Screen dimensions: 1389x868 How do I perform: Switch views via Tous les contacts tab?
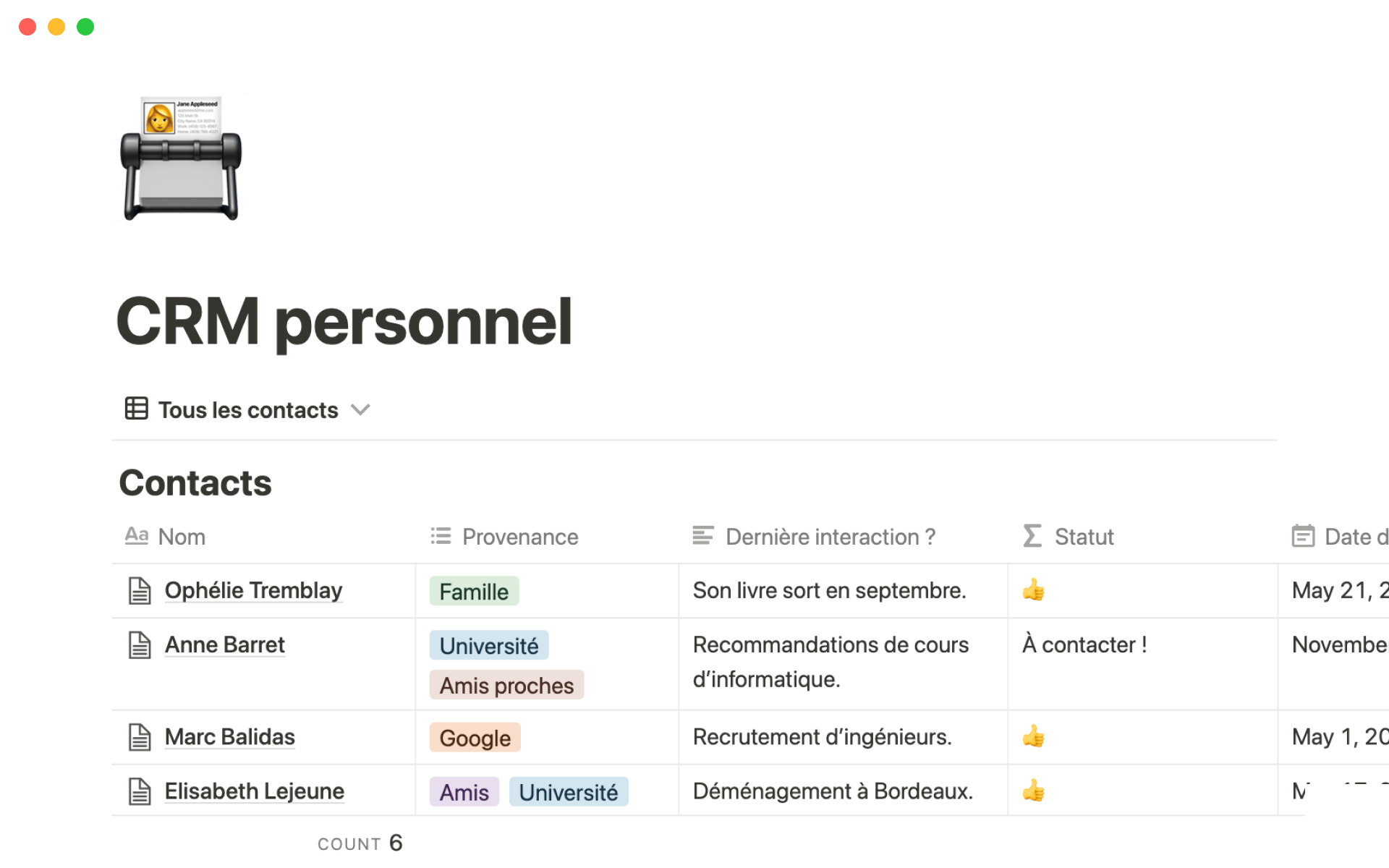(x=247, y=410)
